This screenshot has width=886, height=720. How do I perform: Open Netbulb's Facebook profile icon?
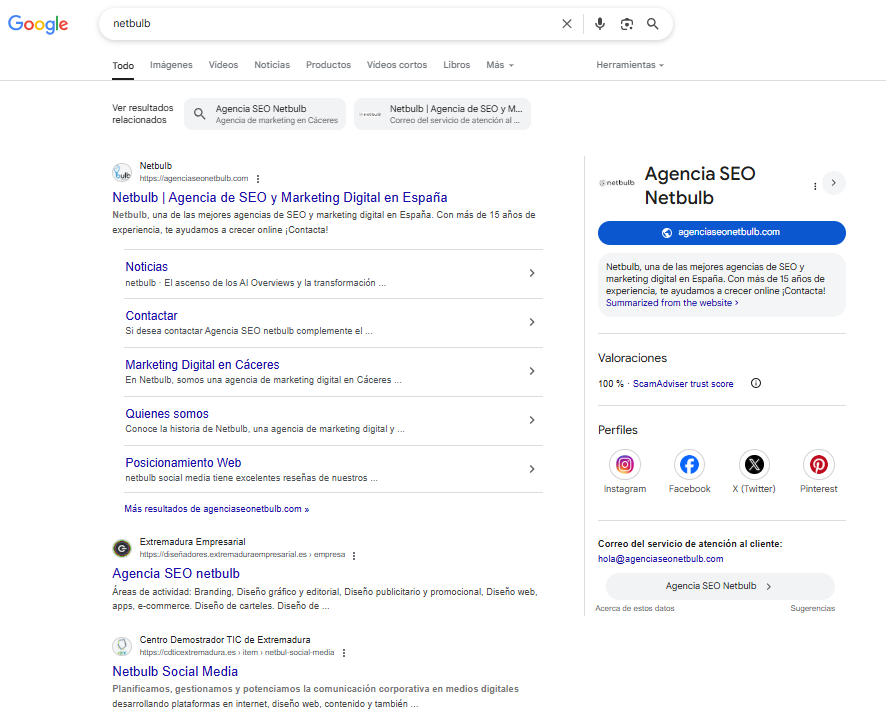coord(689,465)
